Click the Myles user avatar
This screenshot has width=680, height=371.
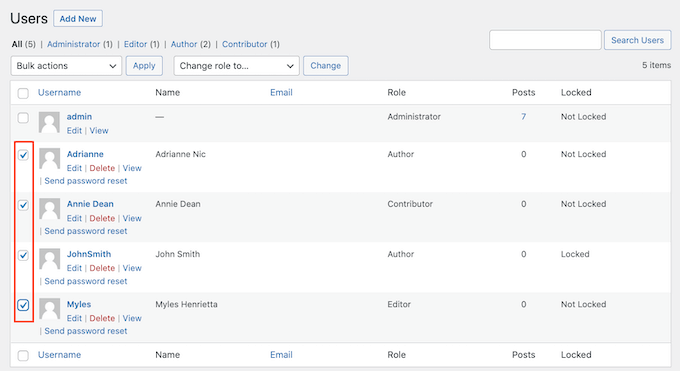pos(49,309)
